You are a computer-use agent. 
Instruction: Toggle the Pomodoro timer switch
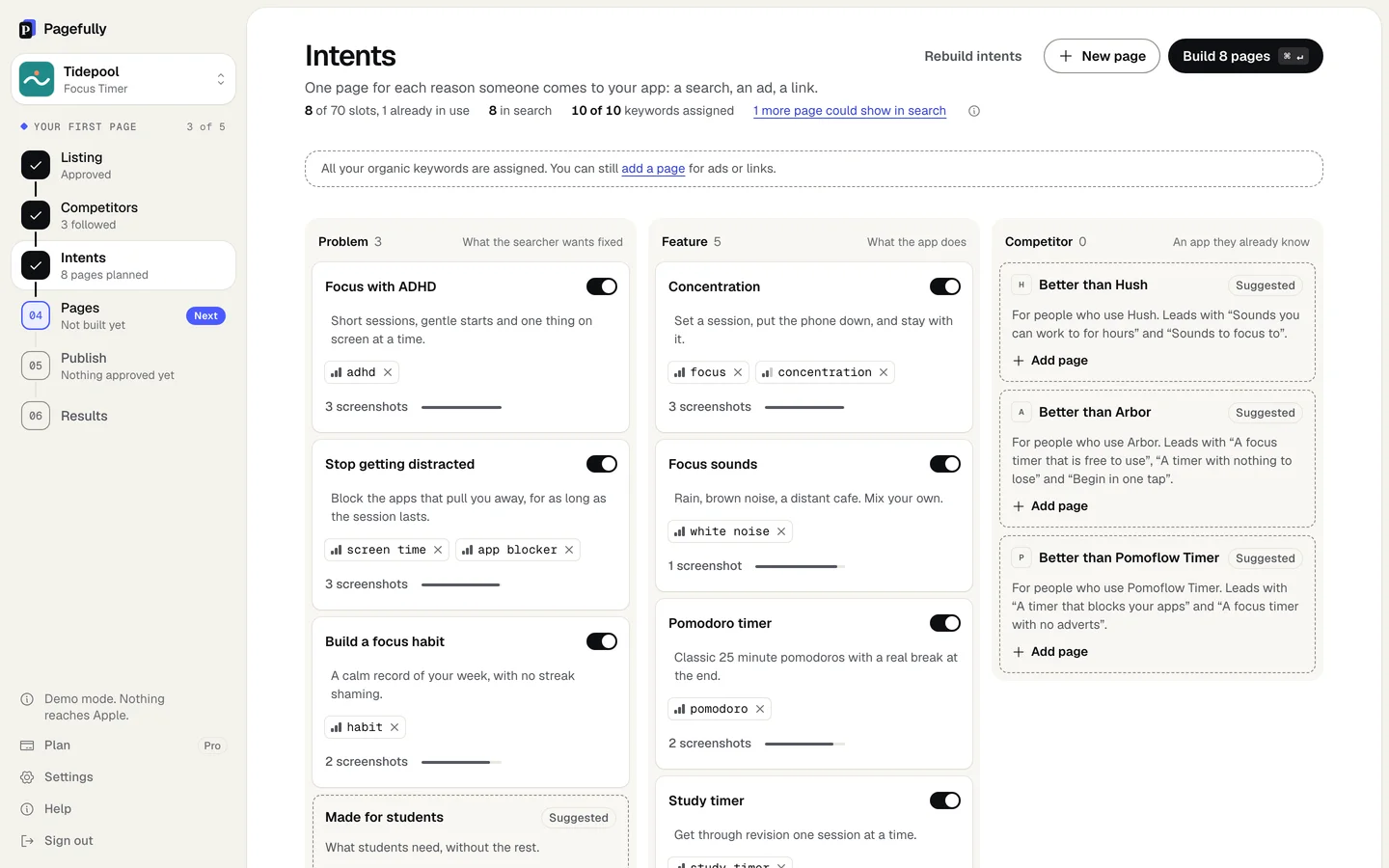pyautogui.click(x=945, y=623)
